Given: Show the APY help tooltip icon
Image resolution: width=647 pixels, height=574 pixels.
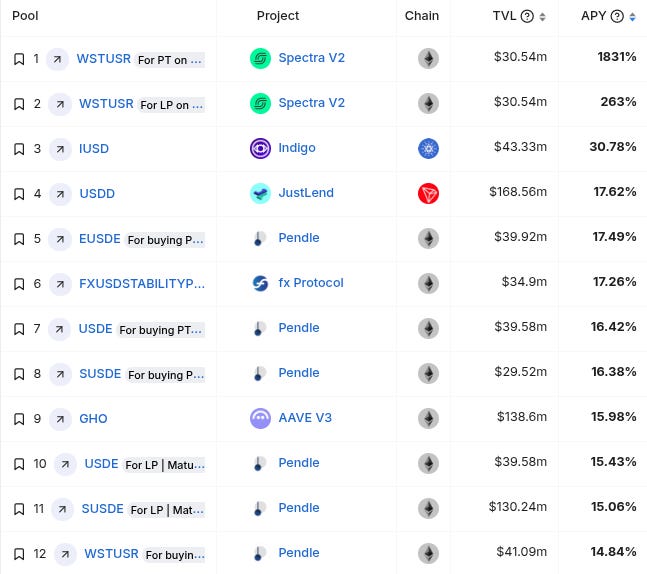Looking at the screenshot, I should click(617, 16).
